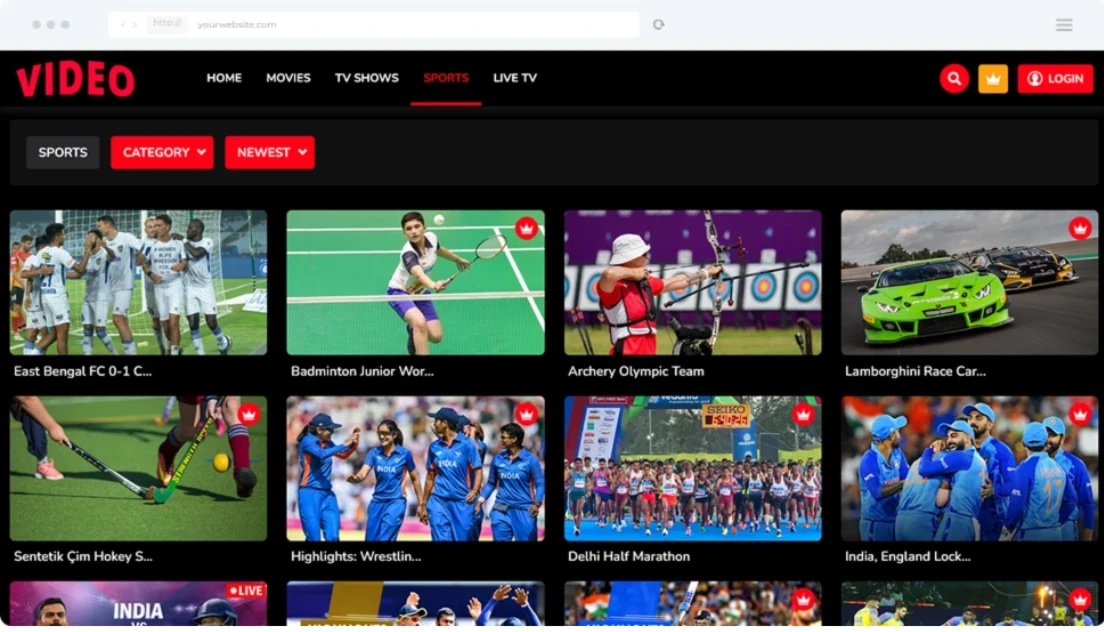Switch to the LIVE TV section
The image size is (1104, 632).
click(514, 78)
